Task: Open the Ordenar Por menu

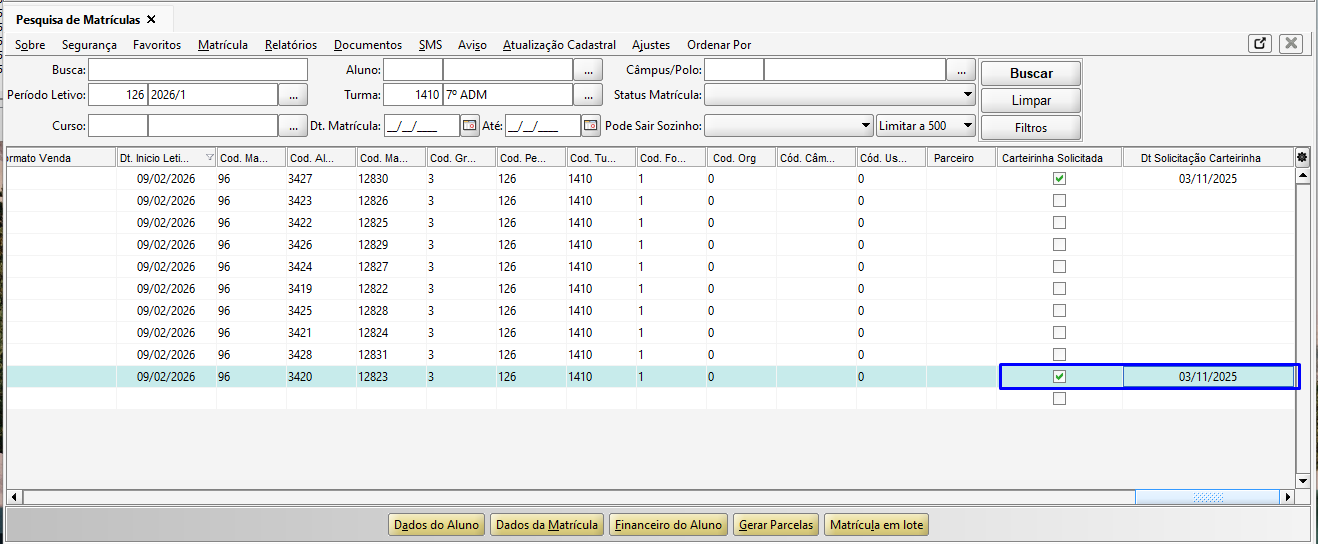Action: click(719, 45)
